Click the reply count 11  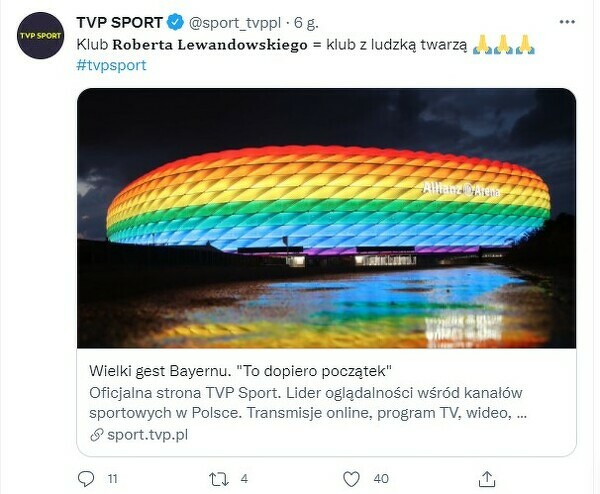click(x=112, y=479)
